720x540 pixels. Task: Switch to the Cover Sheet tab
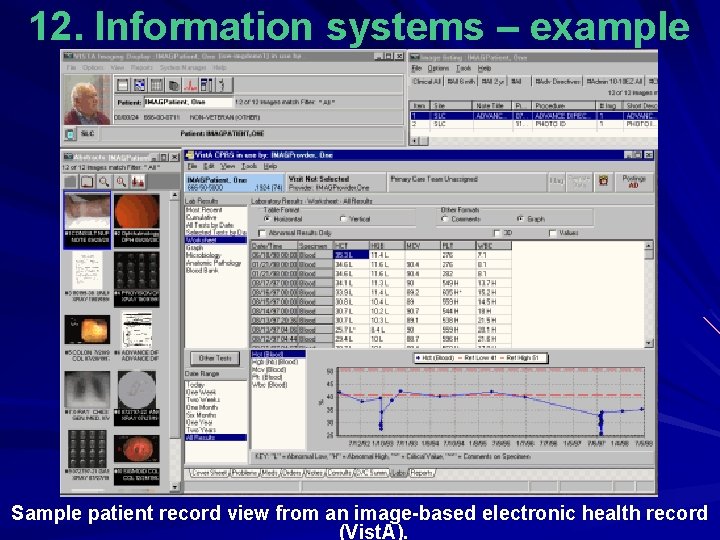(209, 473)
